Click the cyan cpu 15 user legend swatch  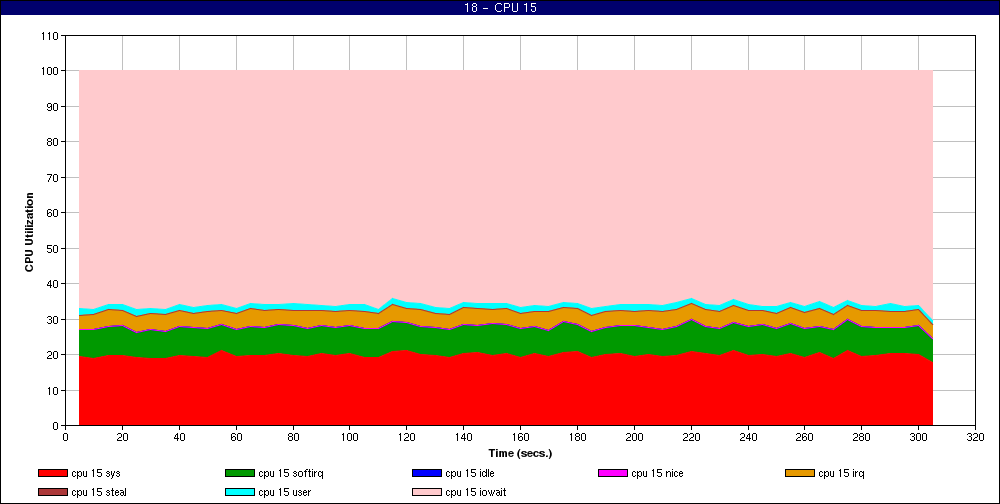tap(240, 492)
